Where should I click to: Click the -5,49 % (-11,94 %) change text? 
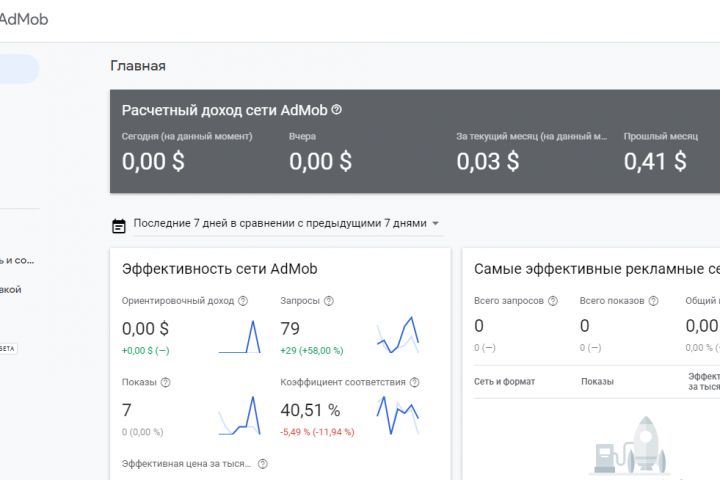[317, 432]
